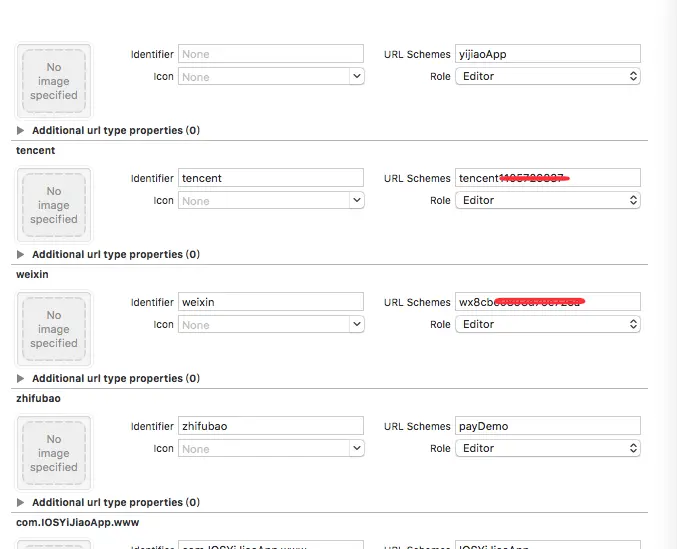Open the Role selector in the zhifubao section
The width and height of the screenshot is (677, 549).
pyautogui.click(x=547, y=448)
